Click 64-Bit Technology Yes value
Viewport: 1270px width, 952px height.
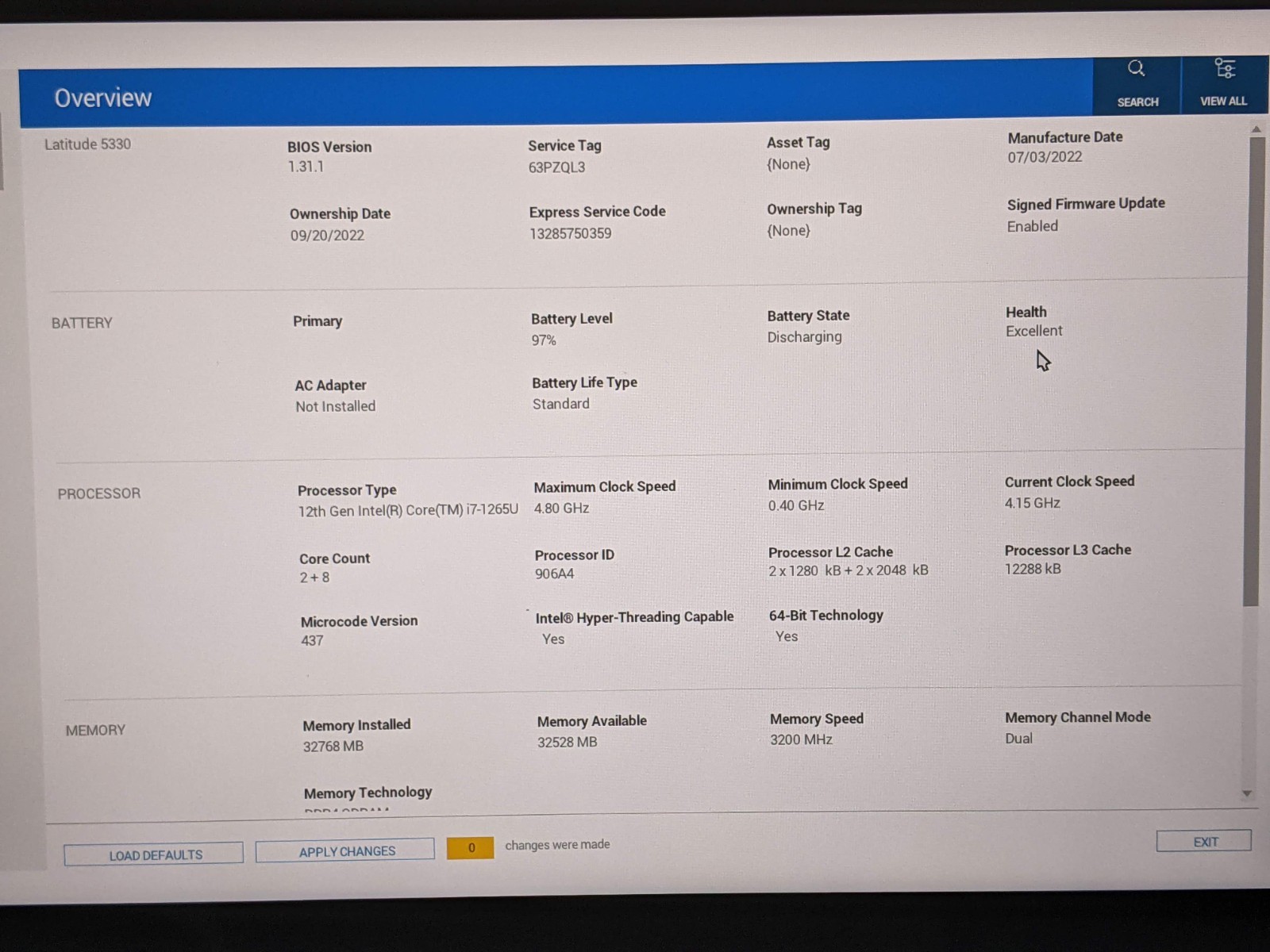click(x=787, y=636)
